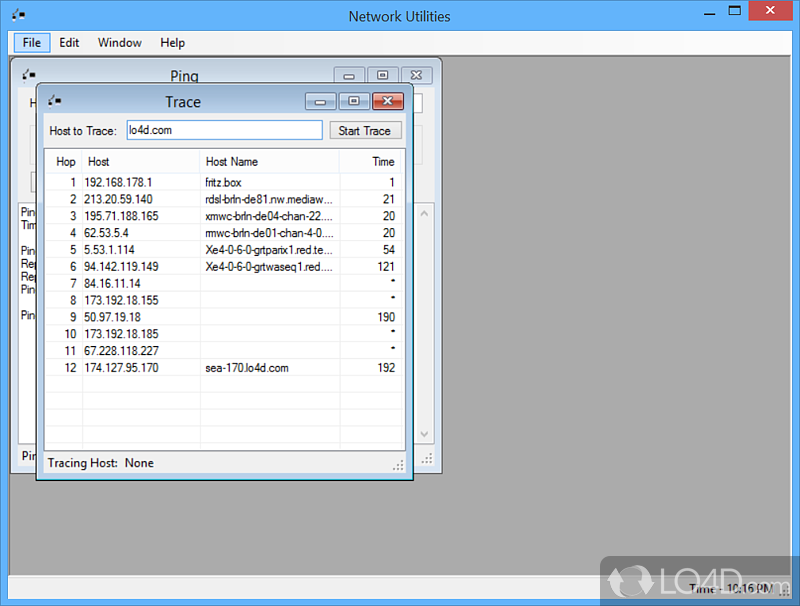The height and width of the screenshot is (606, 800).
Task: Click the Trace window resize grip
Action: pyautogui.click(x=398, y=465)
